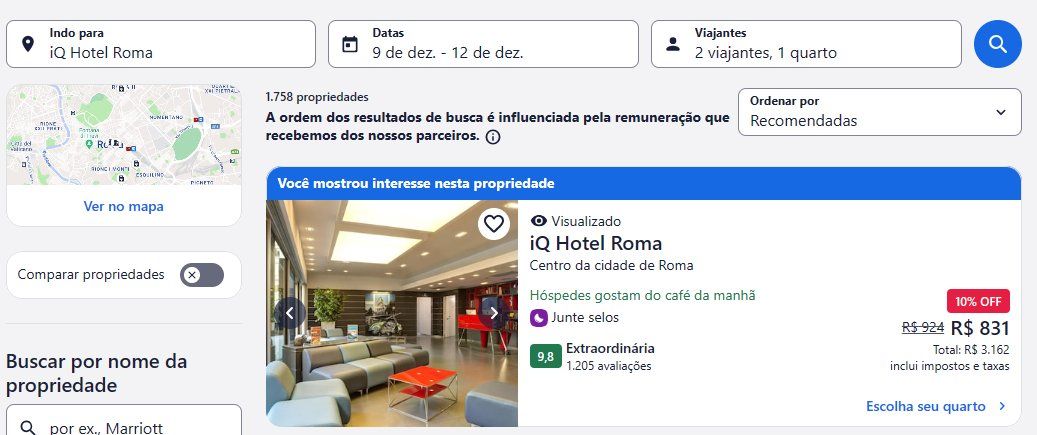Click the hotel lobby photo

click(x=392, y=313)
